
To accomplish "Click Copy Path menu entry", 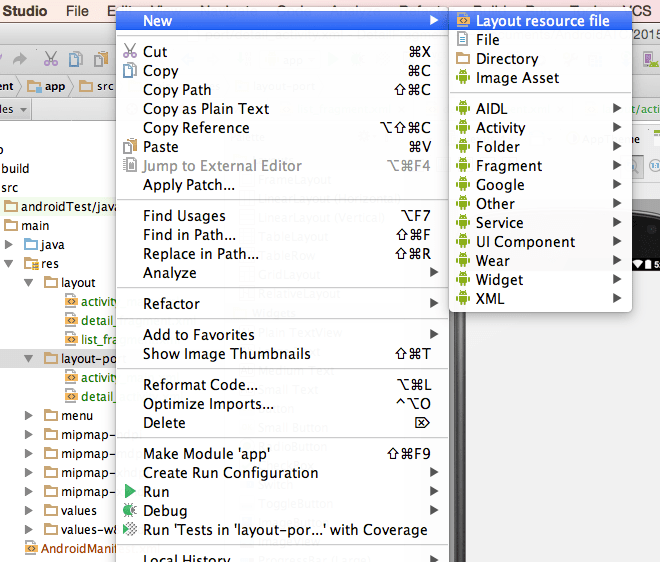I will tap(282, 90).
